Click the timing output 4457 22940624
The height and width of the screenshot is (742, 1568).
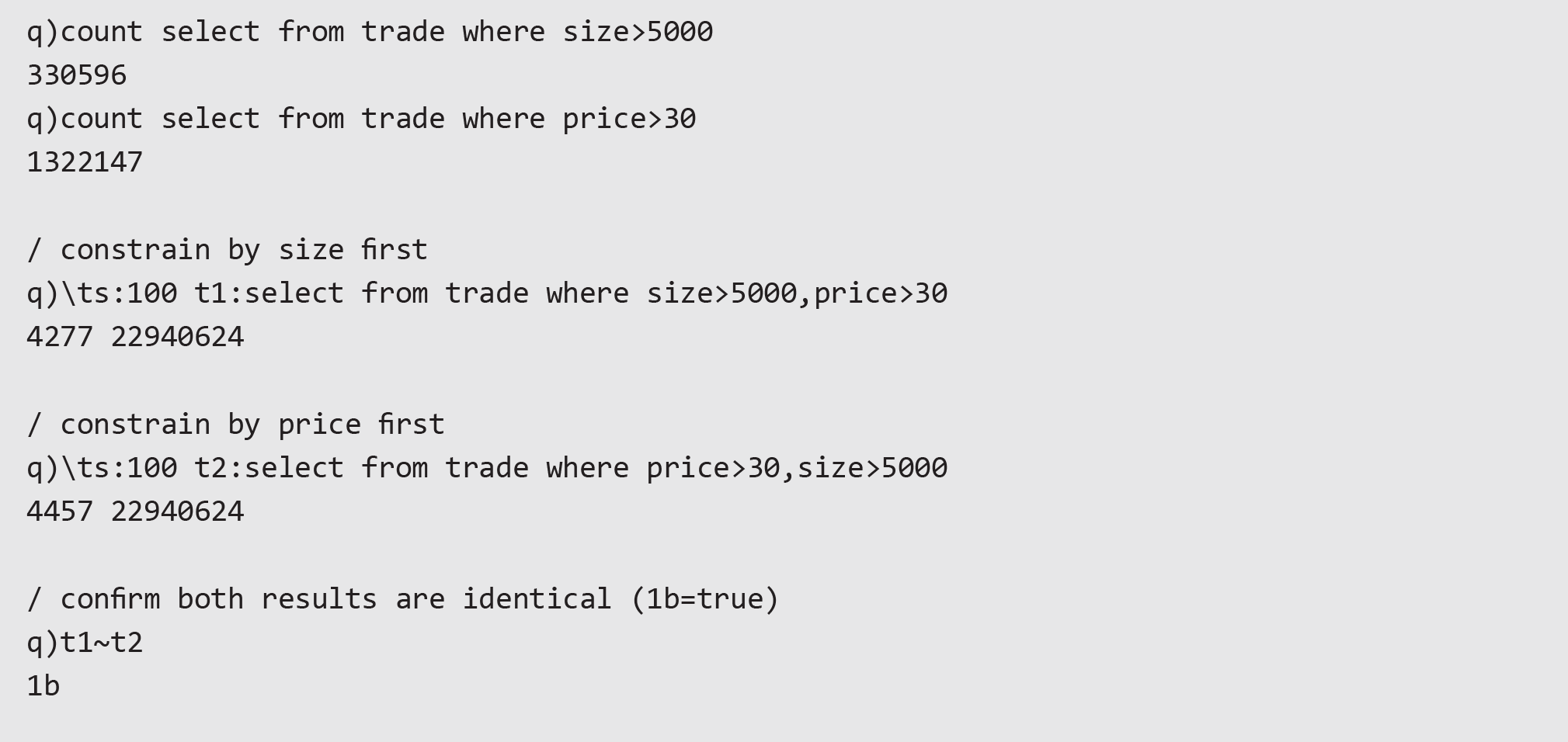[135, 511]
